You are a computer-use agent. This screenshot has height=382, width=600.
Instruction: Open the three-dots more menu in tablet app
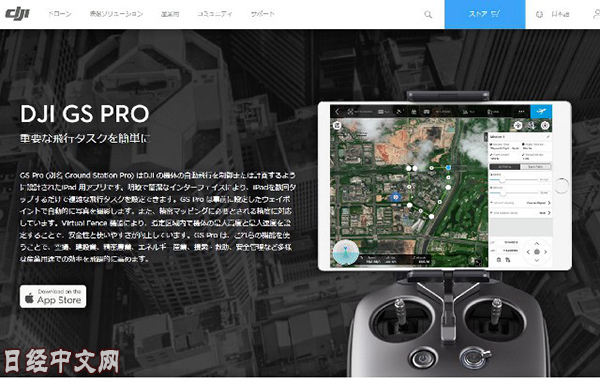(x=521, y=111)
